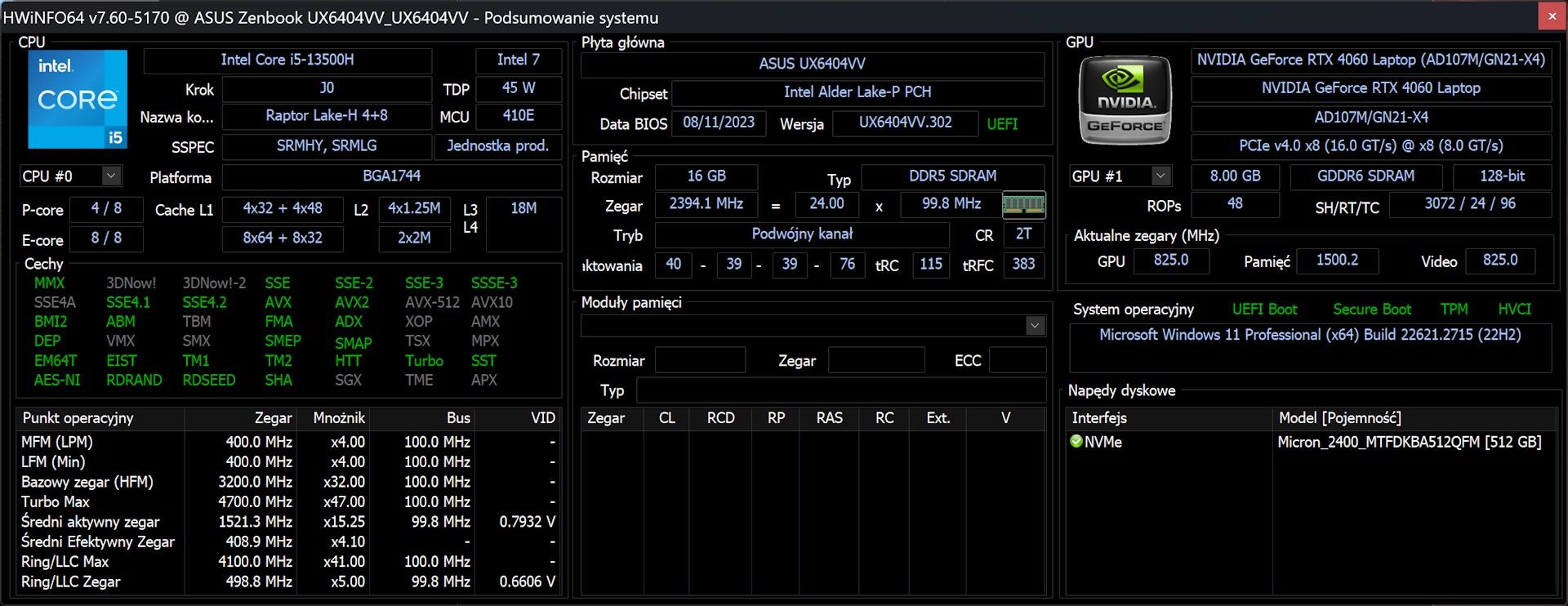This screenshot has height=606, width=1568.
Task: Click the RAS column header
Action: (829, 418)
